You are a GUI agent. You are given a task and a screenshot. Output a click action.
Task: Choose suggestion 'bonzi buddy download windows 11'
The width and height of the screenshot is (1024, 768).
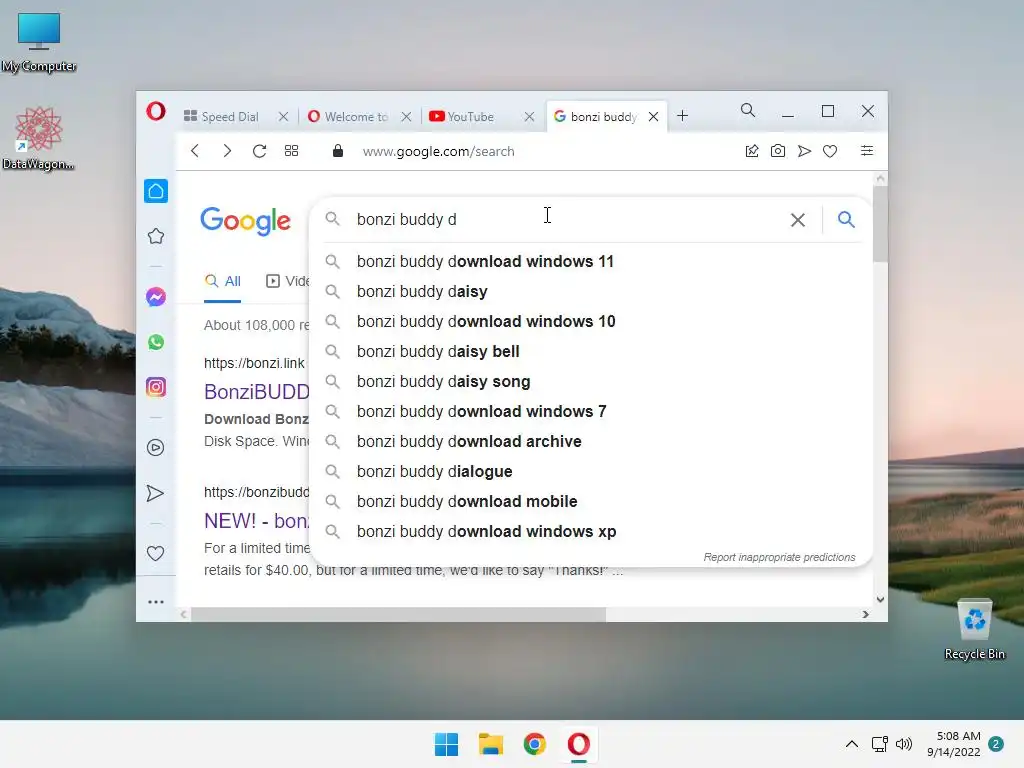(591, 262)
